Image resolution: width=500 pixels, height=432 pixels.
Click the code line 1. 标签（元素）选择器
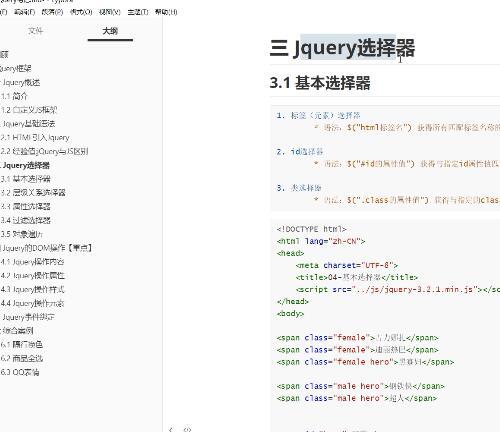click(x=318, y=116)
